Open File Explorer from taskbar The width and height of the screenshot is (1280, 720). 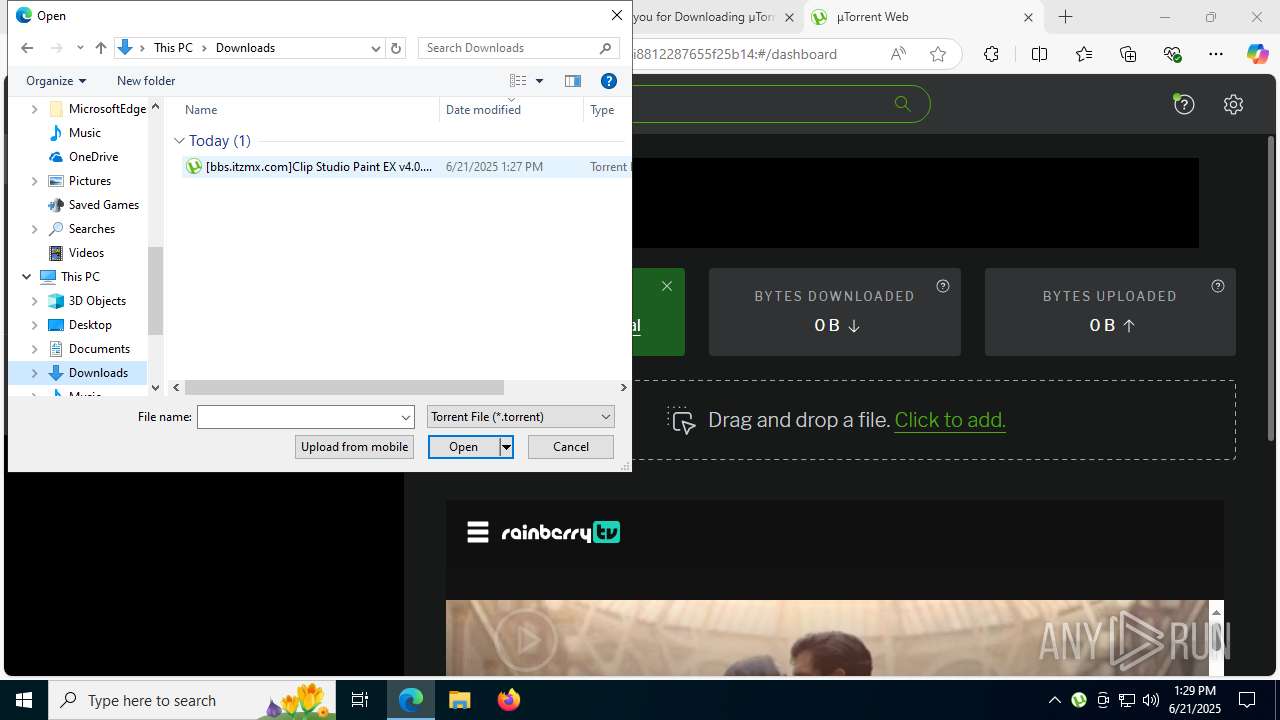click(x=459, y=700)
